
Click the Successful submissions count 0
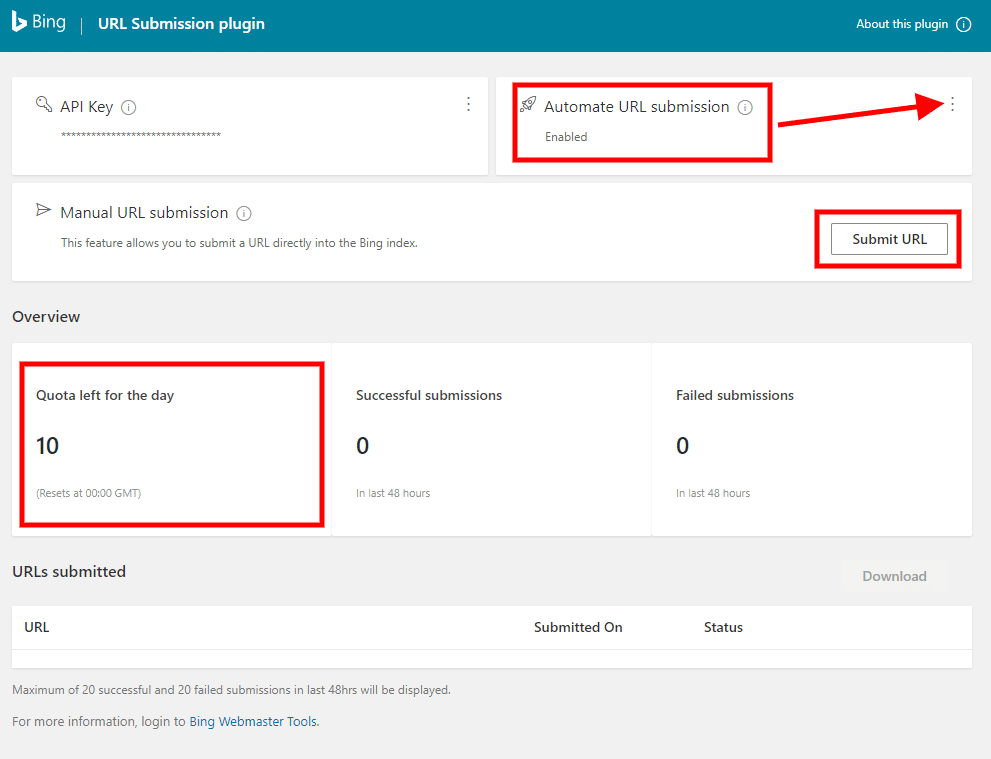coord(362,446)
